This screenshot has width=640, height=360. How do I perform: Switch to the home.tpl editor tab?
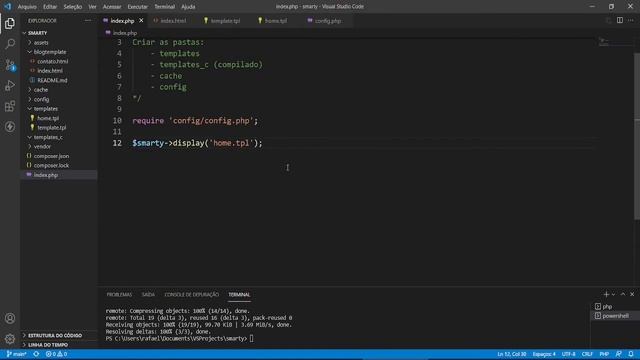click(x=275, y=20)
